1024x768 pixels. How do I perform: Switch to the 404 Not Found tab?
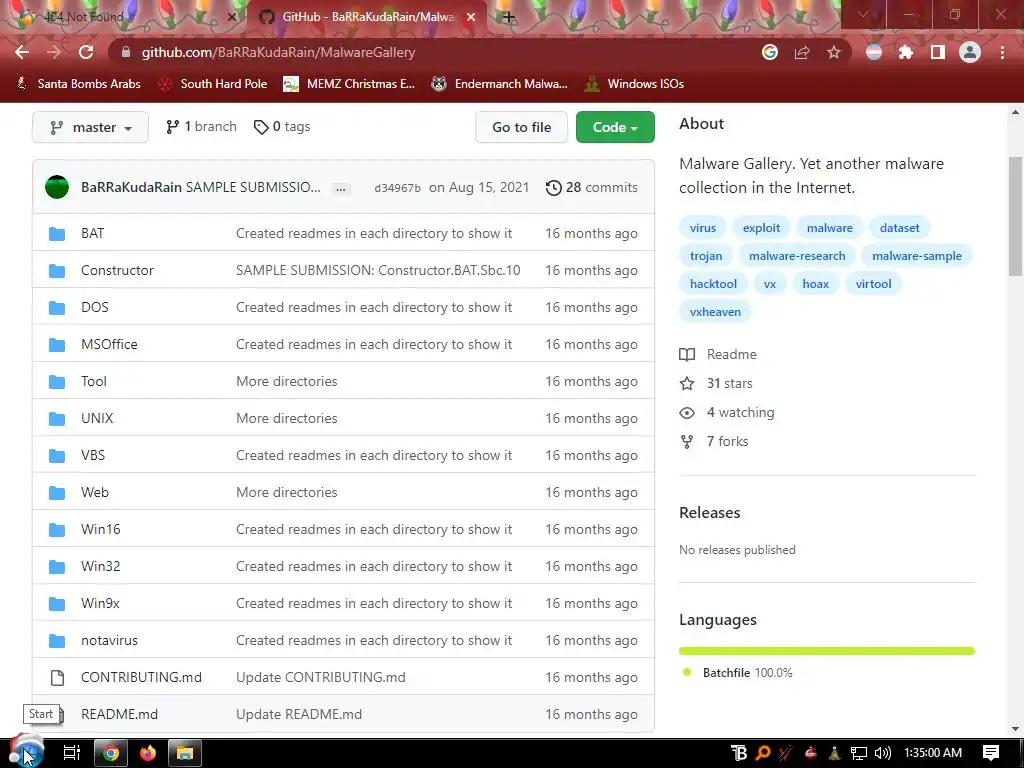124,17
